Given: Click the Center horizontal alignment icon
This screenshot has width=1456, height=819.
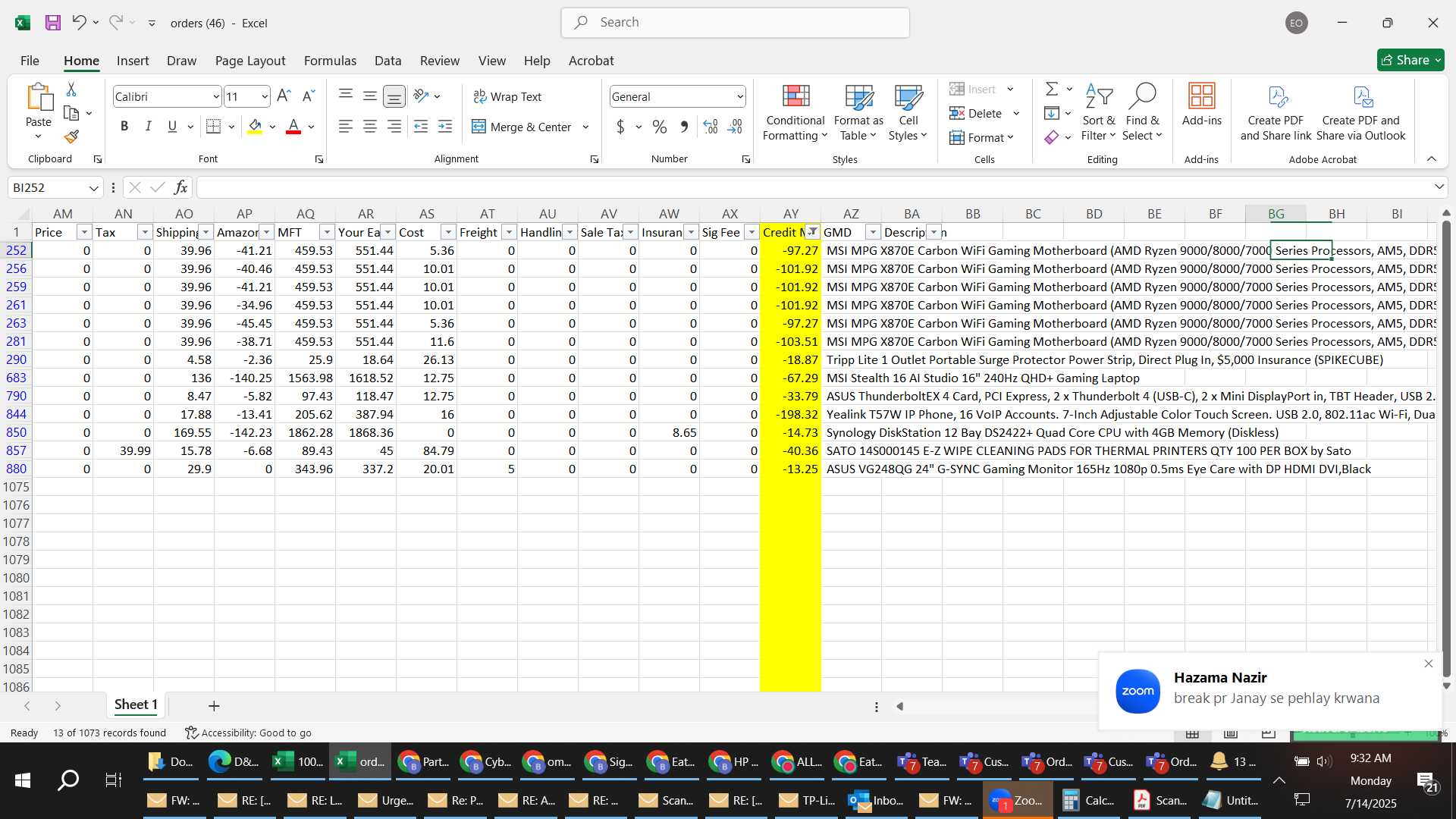Looking at the screenshot, I should click(370, 127).
